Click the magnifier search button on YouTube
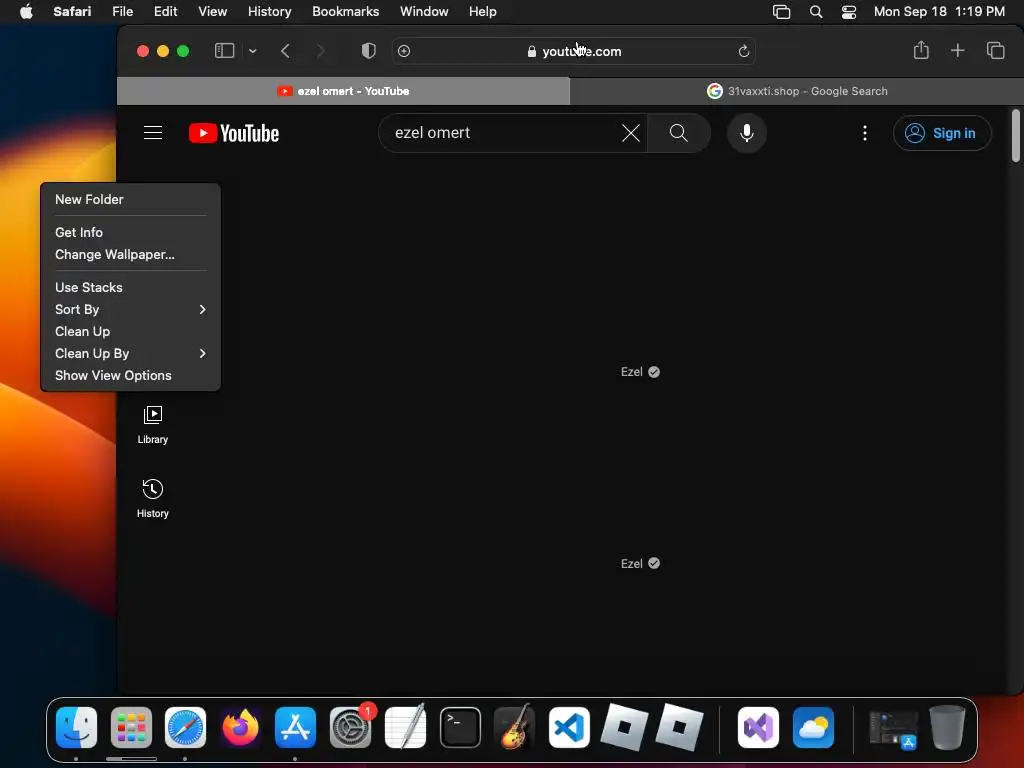 pos(679,133)
